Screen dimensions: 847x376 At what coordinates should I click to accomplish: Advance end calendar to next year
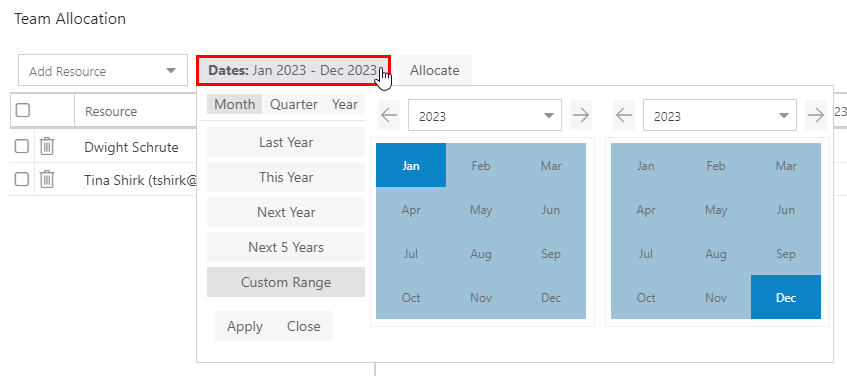point(816,115)
